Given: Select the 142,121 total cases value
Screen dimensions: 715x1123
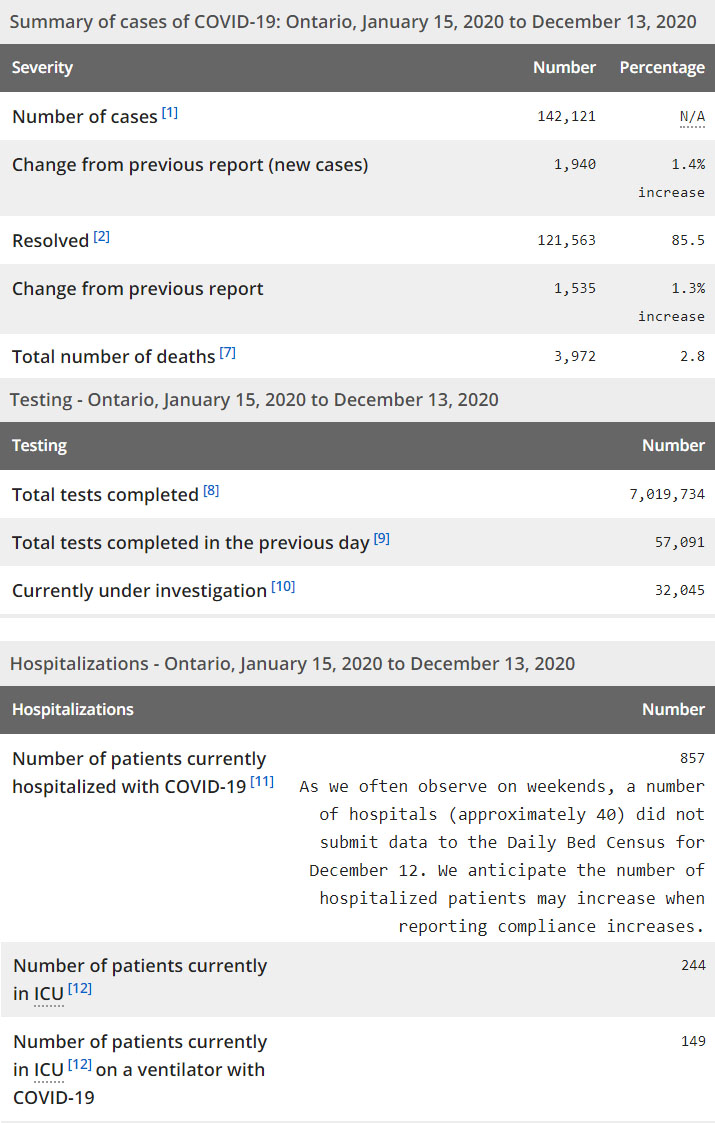Looking at the screenshot, I should coord(566,116).
